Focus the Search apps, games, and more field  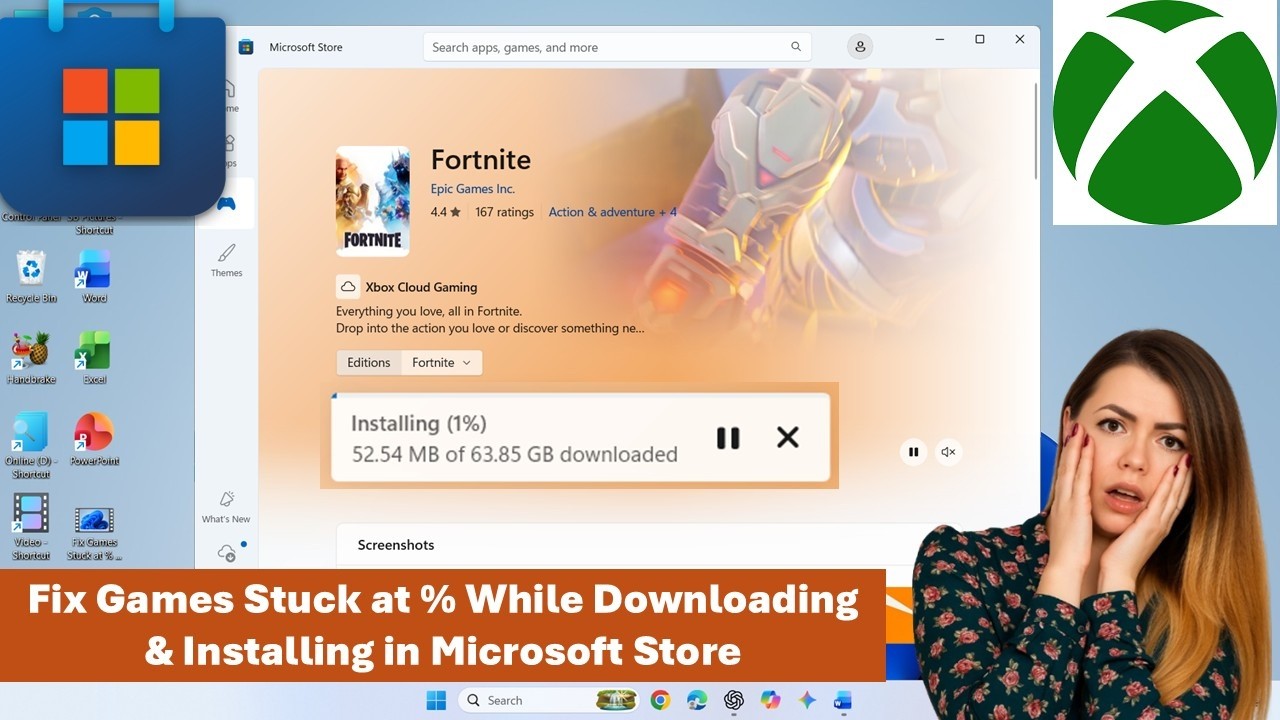(617, 47)
